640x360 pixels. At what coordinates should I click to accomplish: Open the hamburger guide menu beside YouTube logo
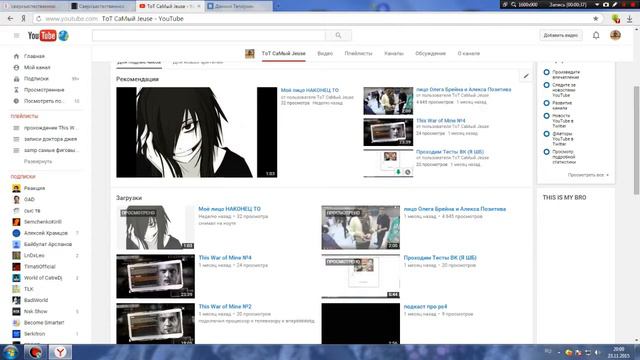coord(16,36)
